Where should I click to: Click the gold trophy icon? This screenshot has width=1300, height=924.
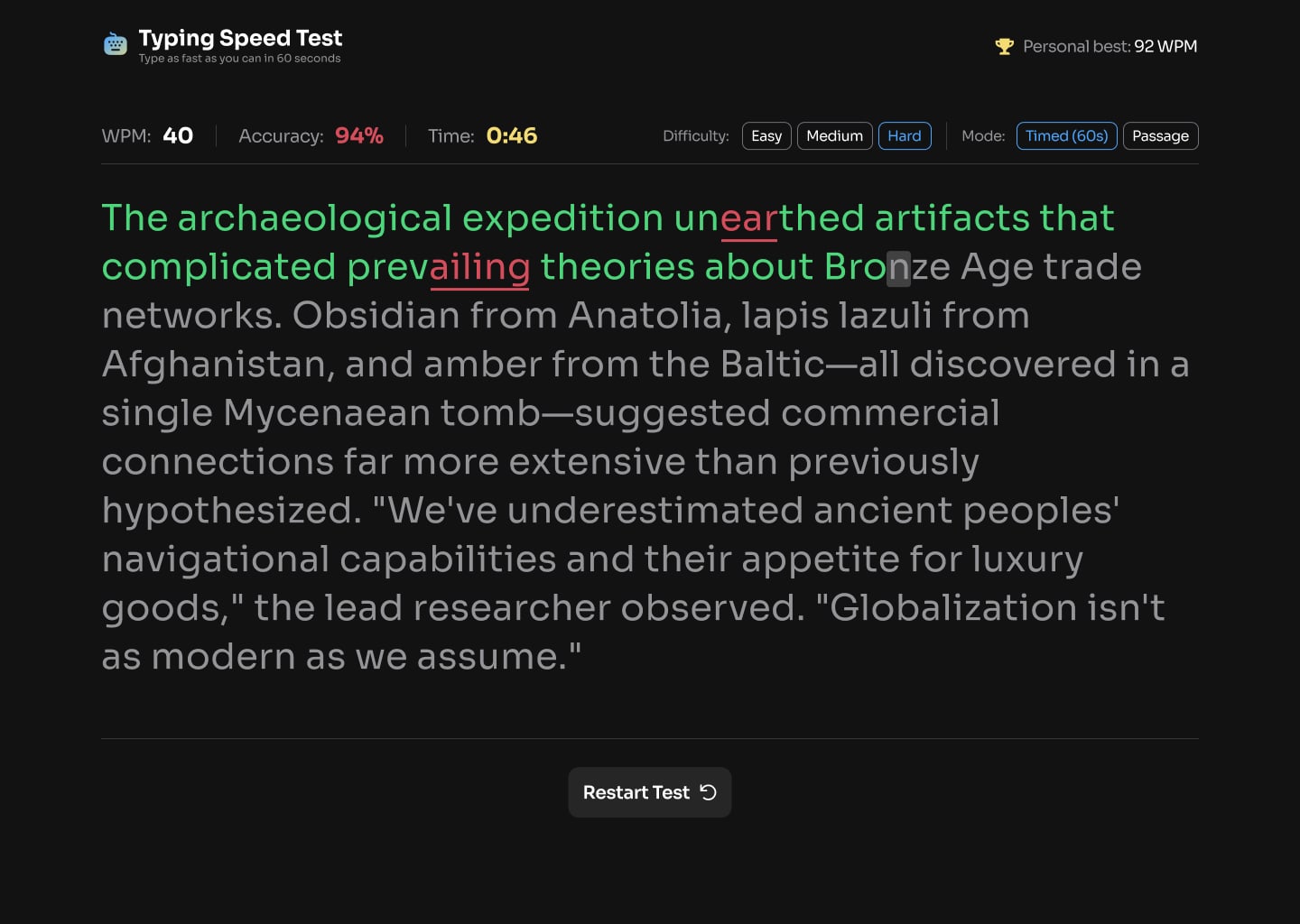point(1004,47)
